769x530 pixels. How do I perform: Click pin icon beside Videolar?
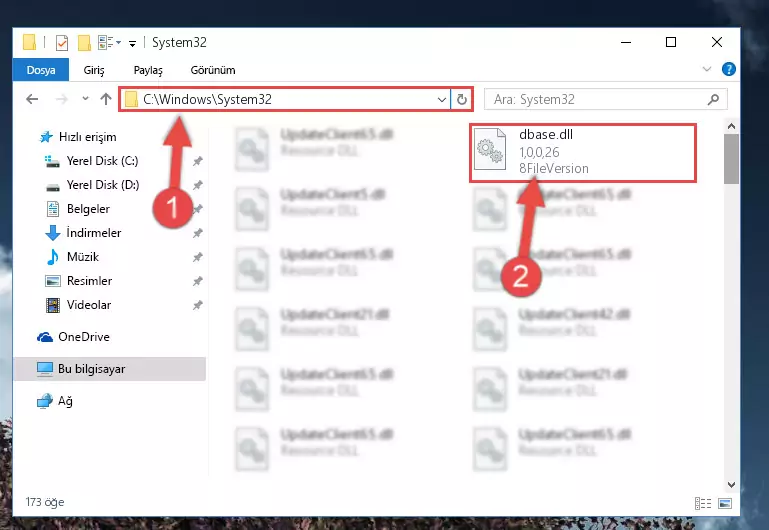click(198, 305)
